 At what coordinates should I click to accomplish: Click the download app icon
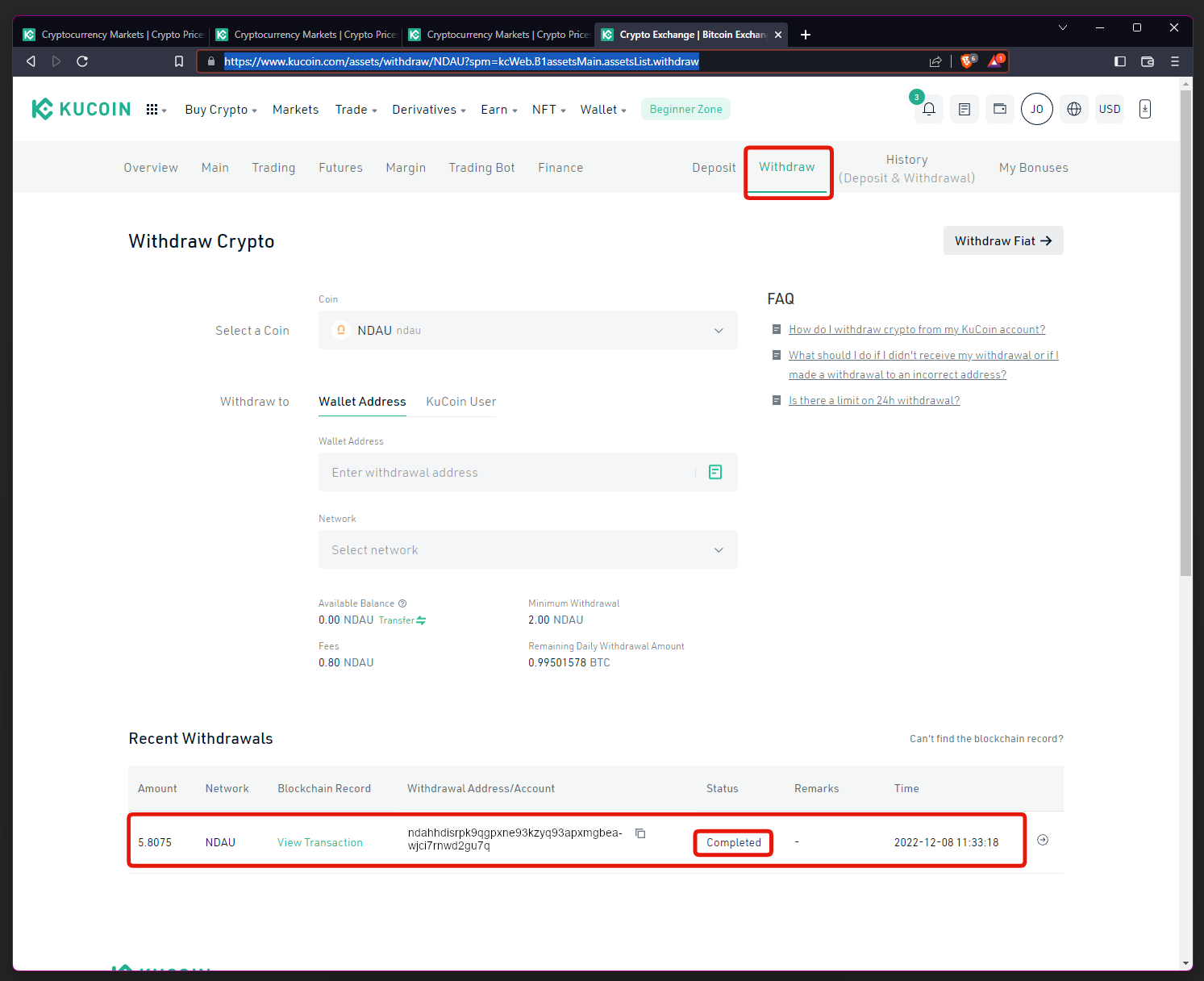point(1145,109)
